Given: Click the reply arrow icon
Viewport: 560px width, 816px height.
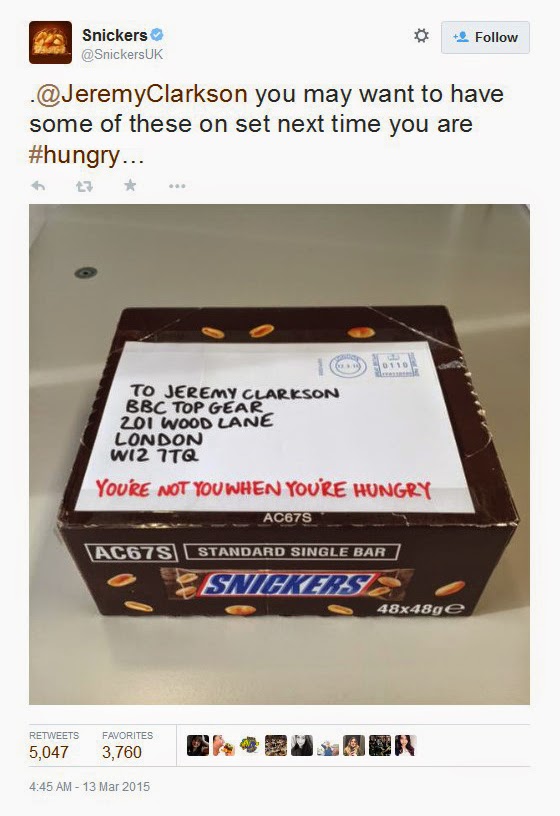Looking at the screenshot, I should tap(39, 185).
